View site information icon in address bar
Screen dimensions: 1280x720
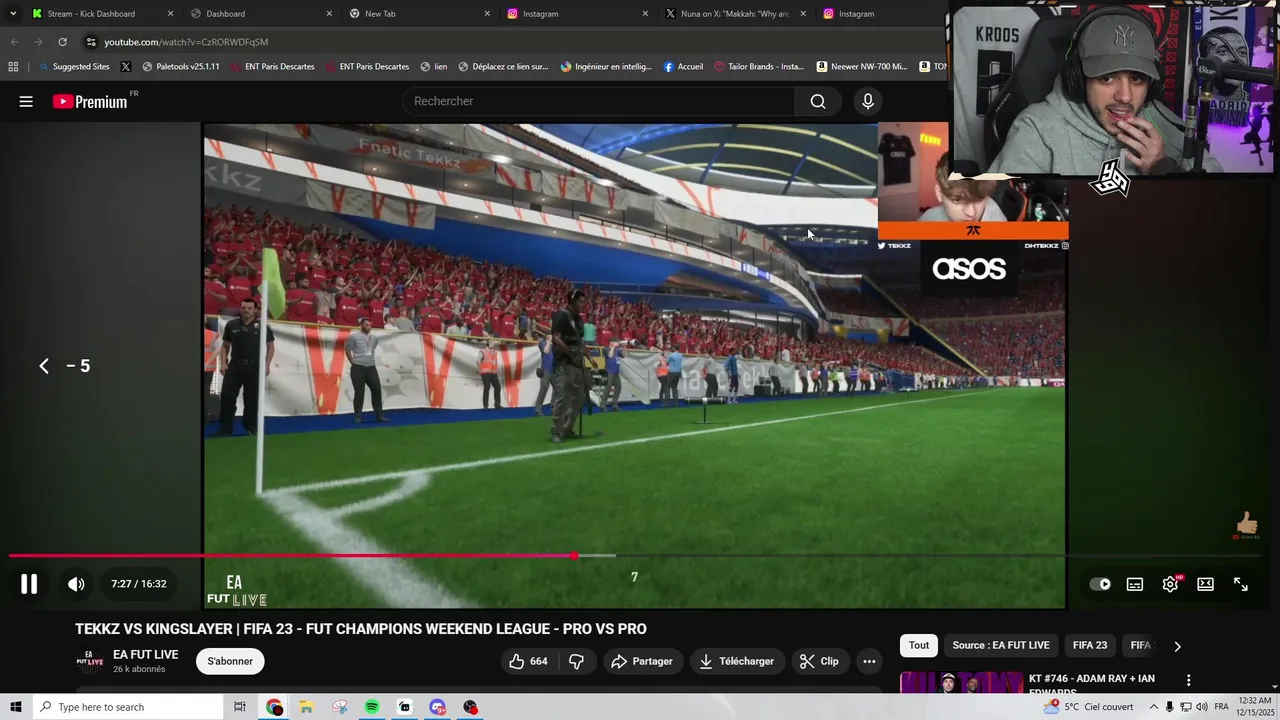coord(91,42)
